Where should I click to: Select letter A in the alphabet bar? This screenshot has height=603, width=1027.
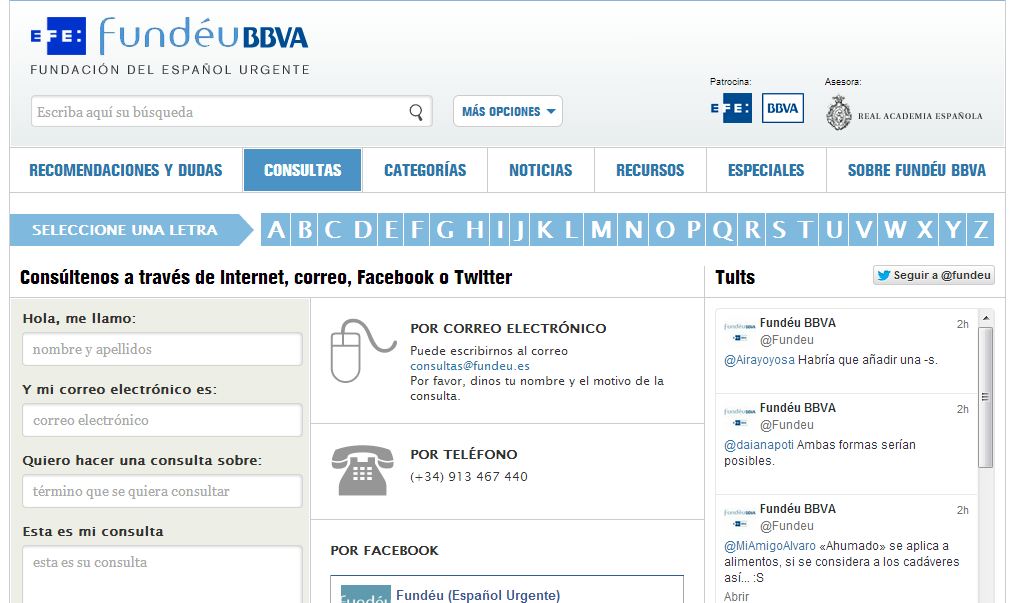click(276, 230)
